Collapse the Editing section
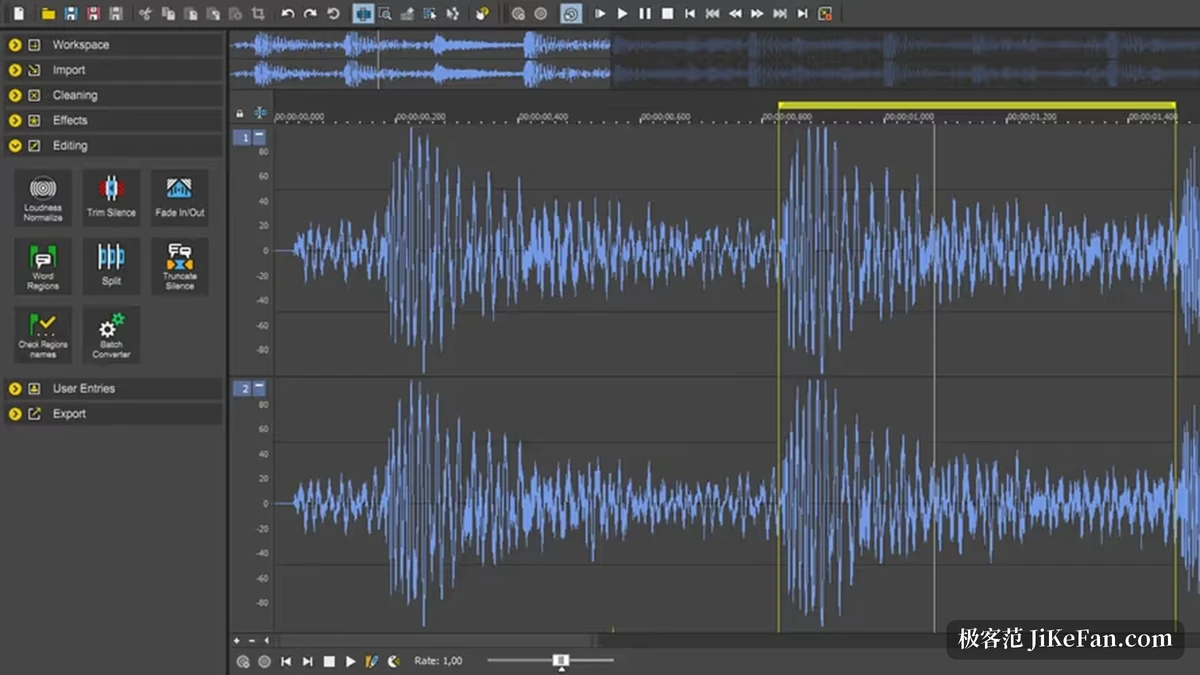This screenshot has height=675, width=1200. [x=15, y=145]
